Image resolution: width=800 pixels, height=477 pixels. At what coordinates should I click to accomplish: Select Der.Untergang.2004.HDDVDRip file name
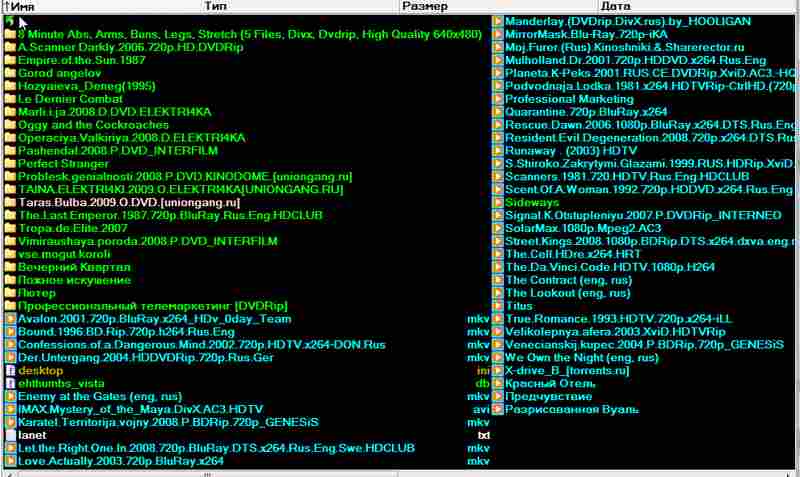[146, 358]
